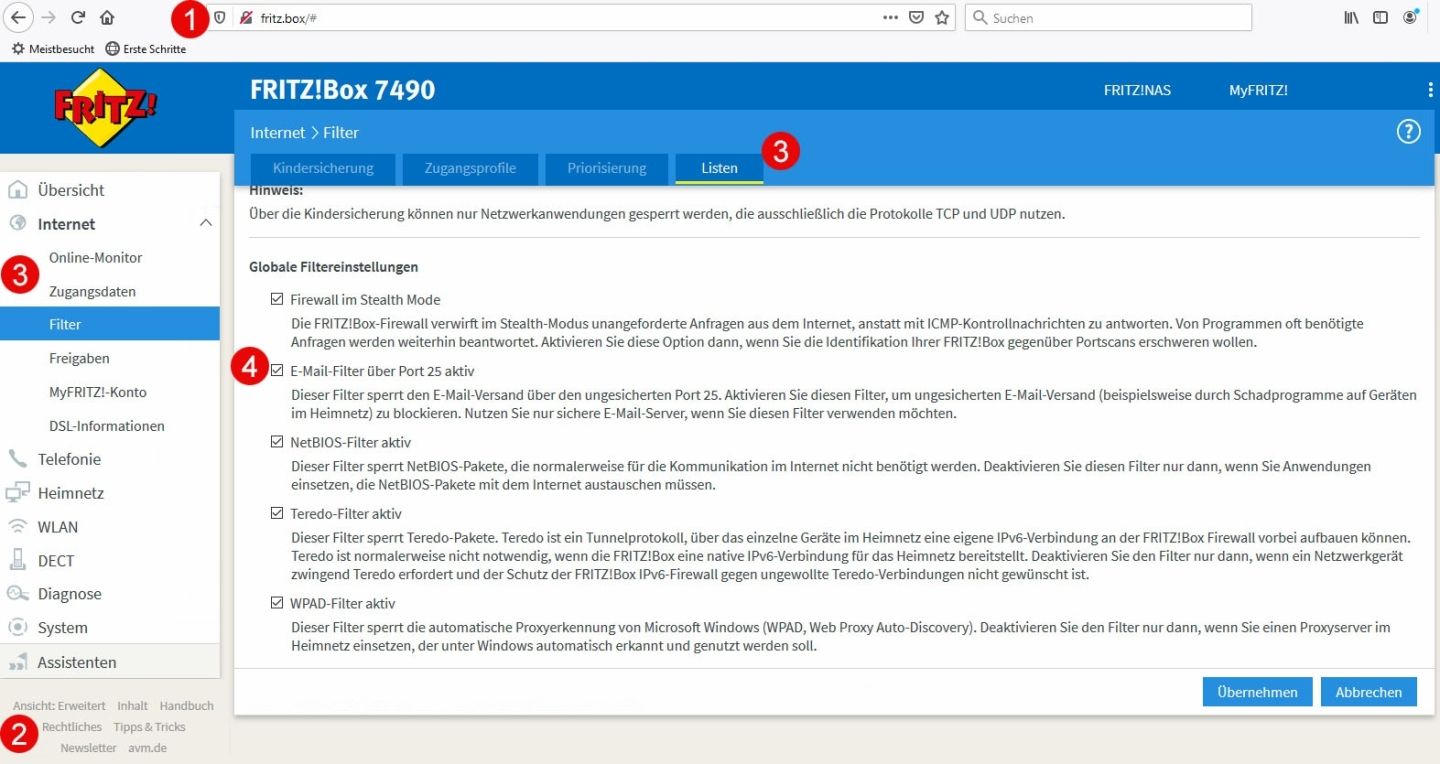Open Handbuch footer link
1440x764 pixels.
pos(187,706)
